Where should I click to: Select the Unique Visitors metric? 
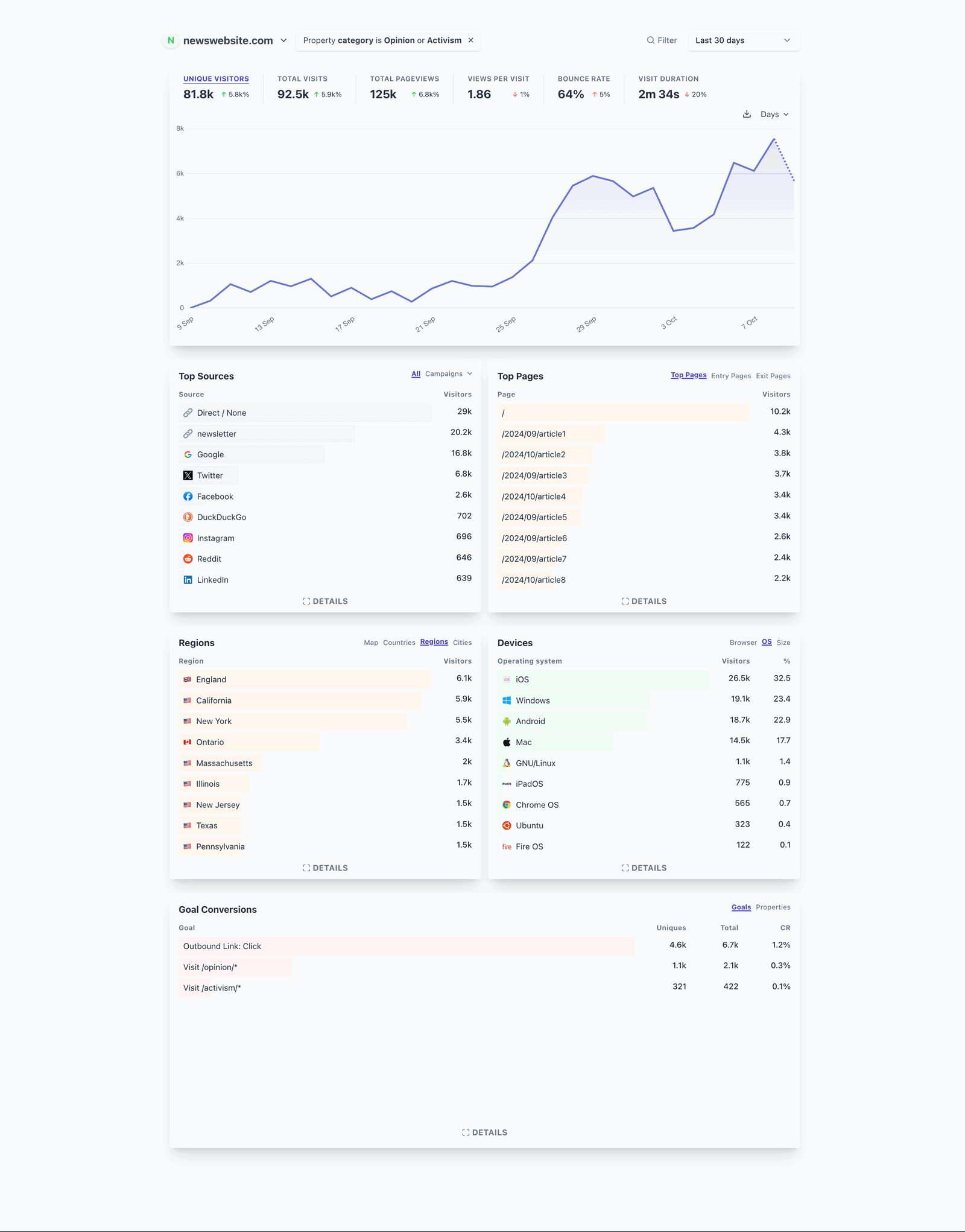pos(216,88)
